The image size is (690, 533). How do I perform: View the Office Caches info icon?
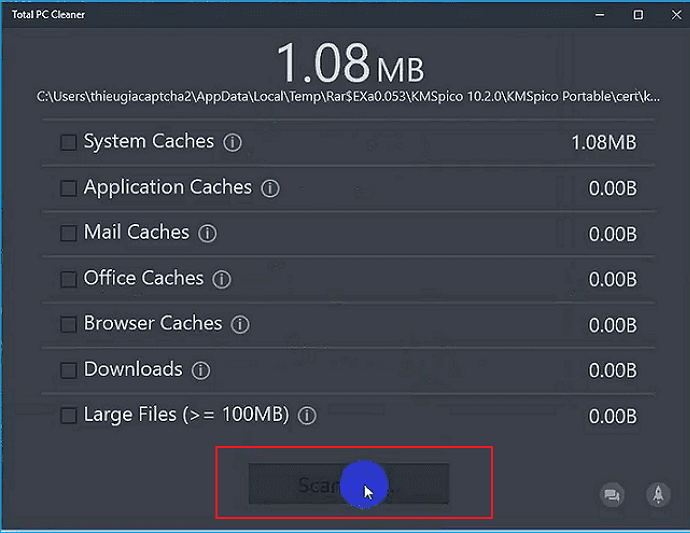click(x=221, y=279)
